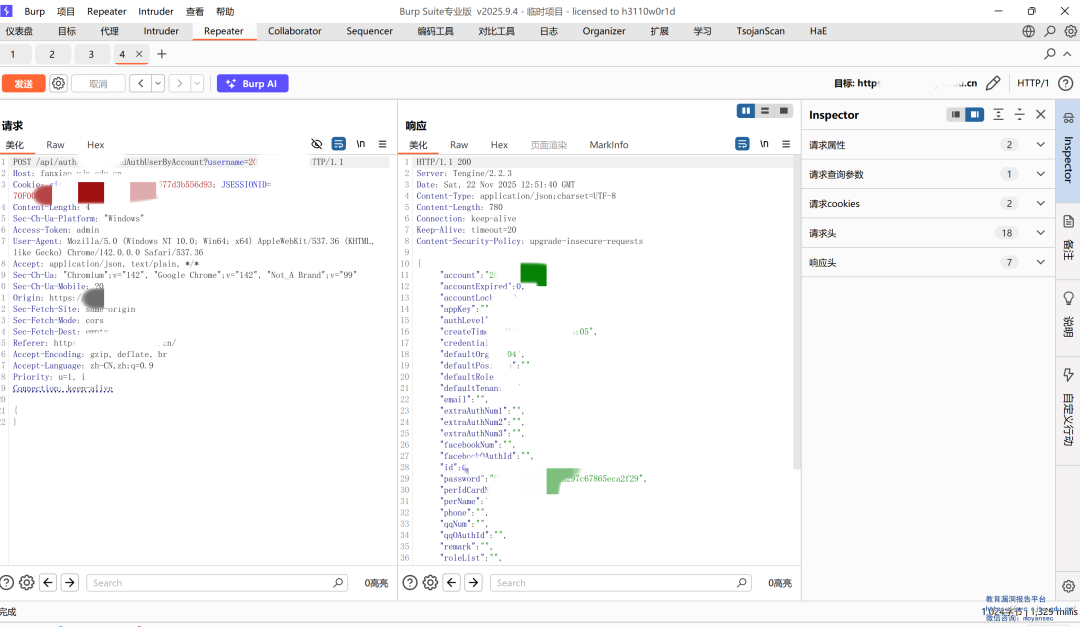Viewport: 1080px width, 627px height.
Task: Select top-bottom layout view
Action: tap(765, 111)
